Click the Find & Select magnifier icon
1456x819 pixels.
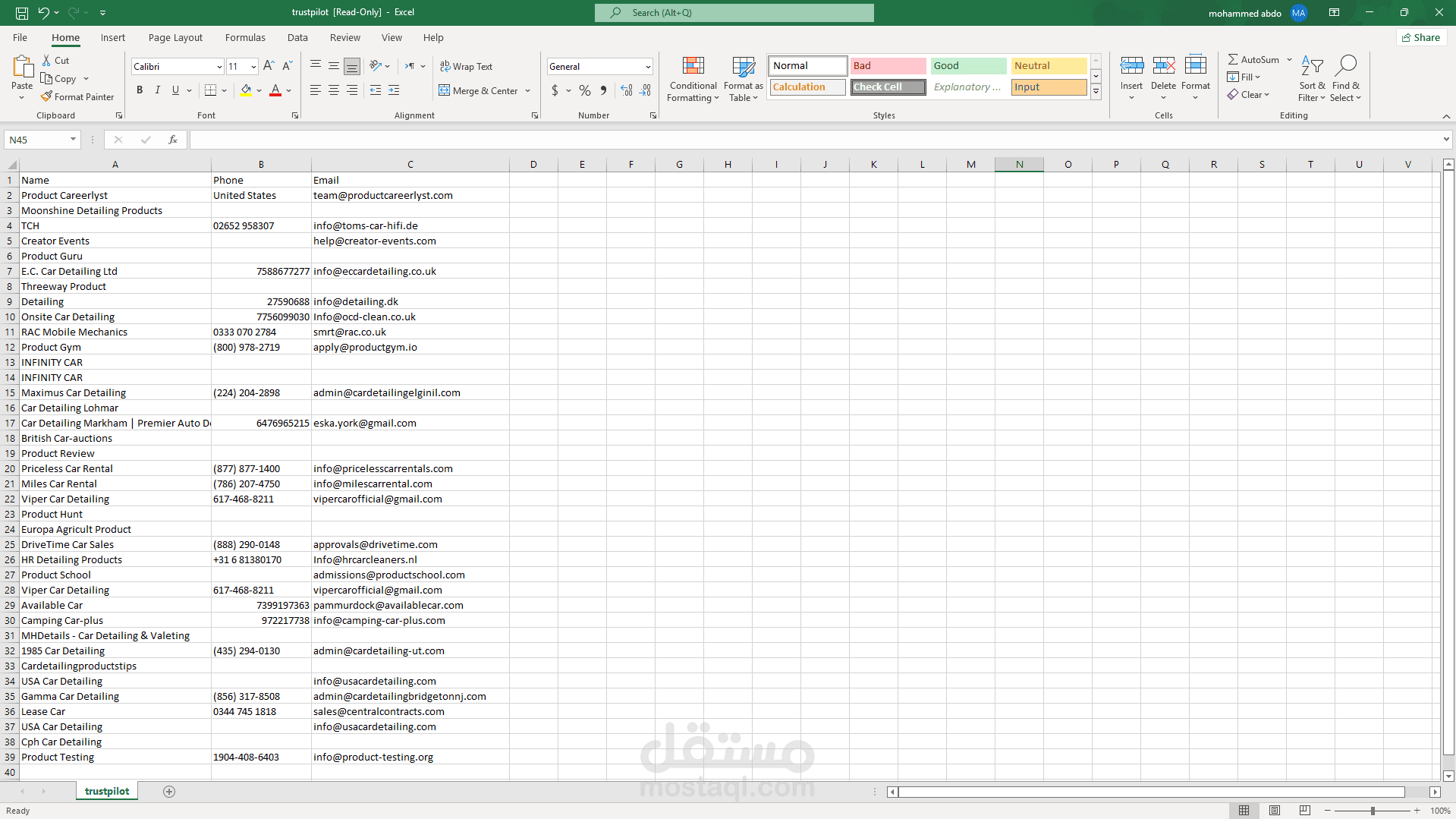pyautogui.click(x=1345, y=67)
